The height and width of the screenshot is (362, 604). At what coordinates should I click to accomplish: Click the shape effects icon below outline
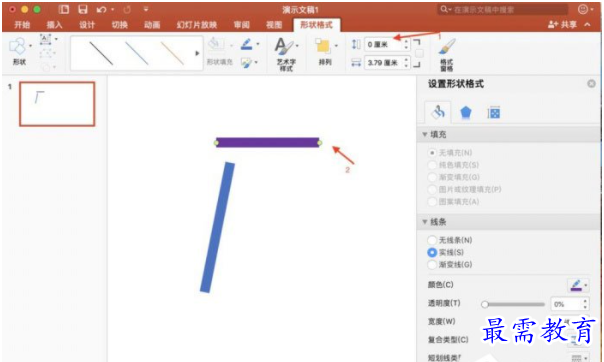coord(246,62)
